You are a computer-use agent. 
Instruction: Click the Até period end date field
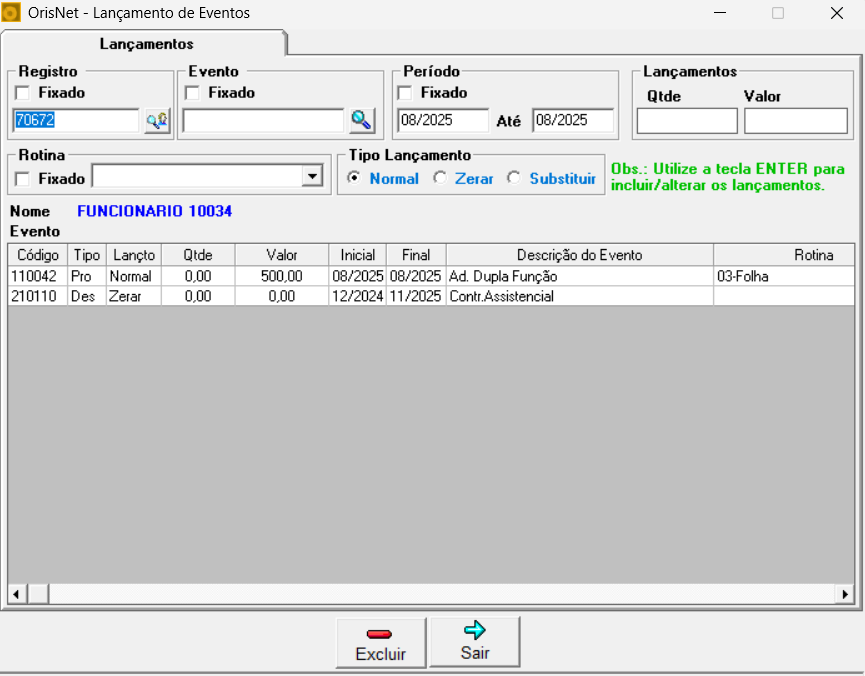pyautogui.click(x=572, y=121)
